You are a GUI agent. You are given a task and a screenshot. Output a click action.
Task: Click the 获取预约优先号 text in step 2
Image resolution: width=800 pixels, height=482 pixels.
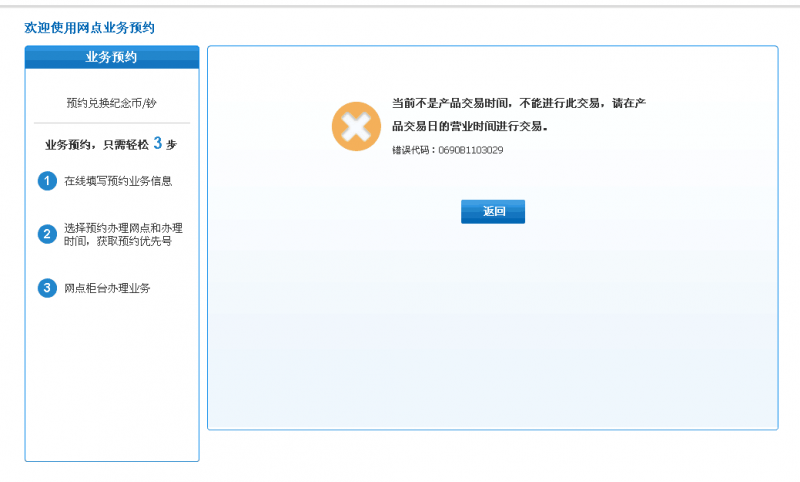pos(144,241)
